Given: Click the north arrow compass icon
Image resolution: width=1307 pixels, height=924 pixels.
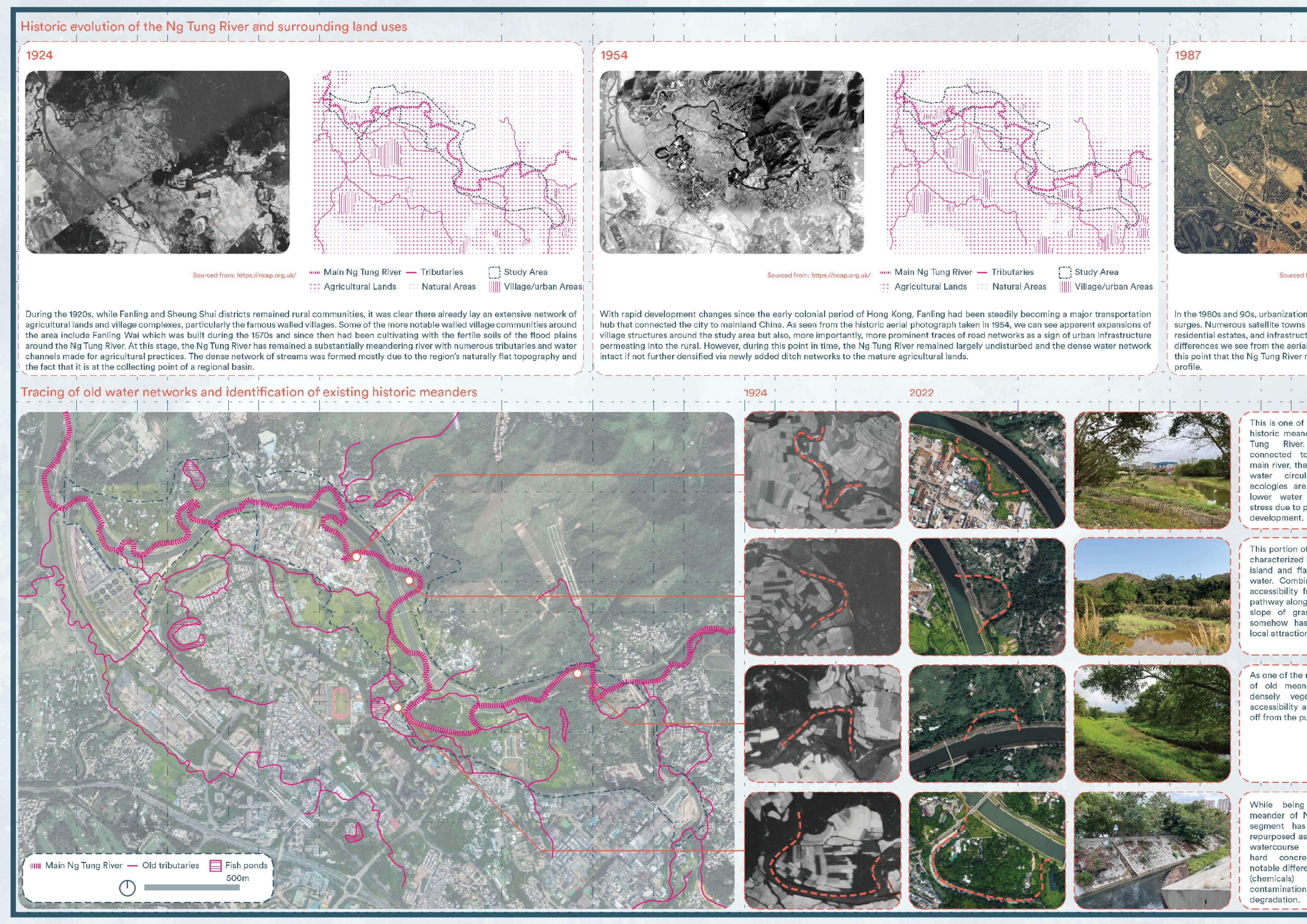Looking at the screenshot, I should click(127, 888).
